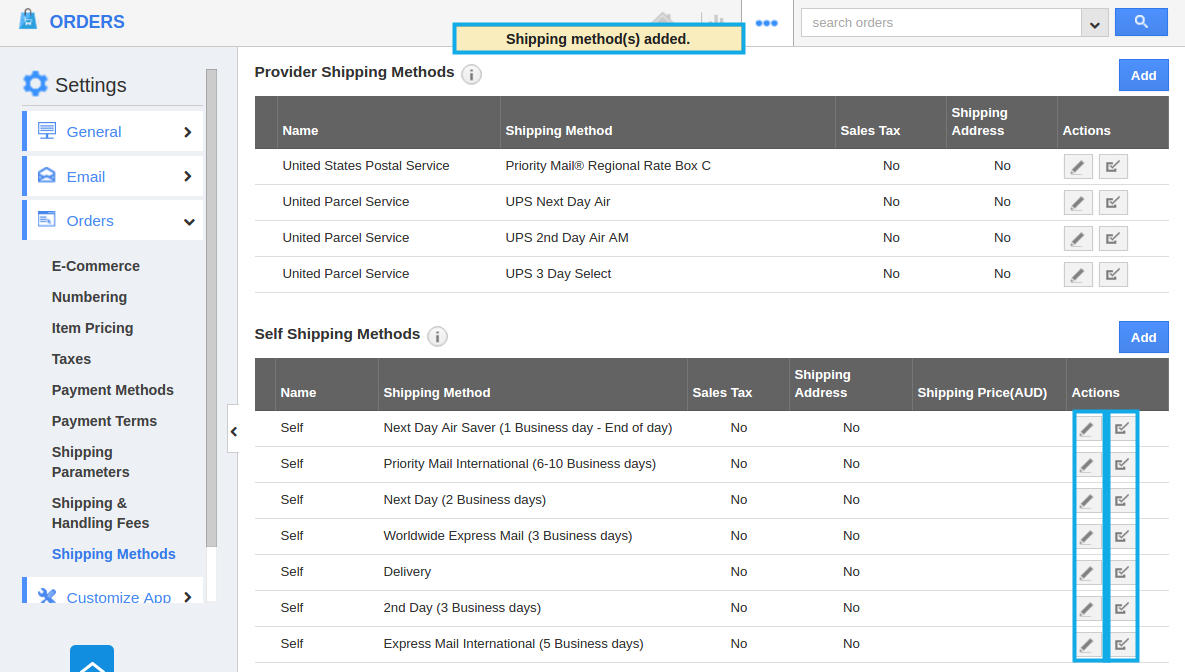The height and width of the screenshot is (672, 1185).
Task: Select Shipping Methods in sidebar
Action: click(x=113, y=554)
